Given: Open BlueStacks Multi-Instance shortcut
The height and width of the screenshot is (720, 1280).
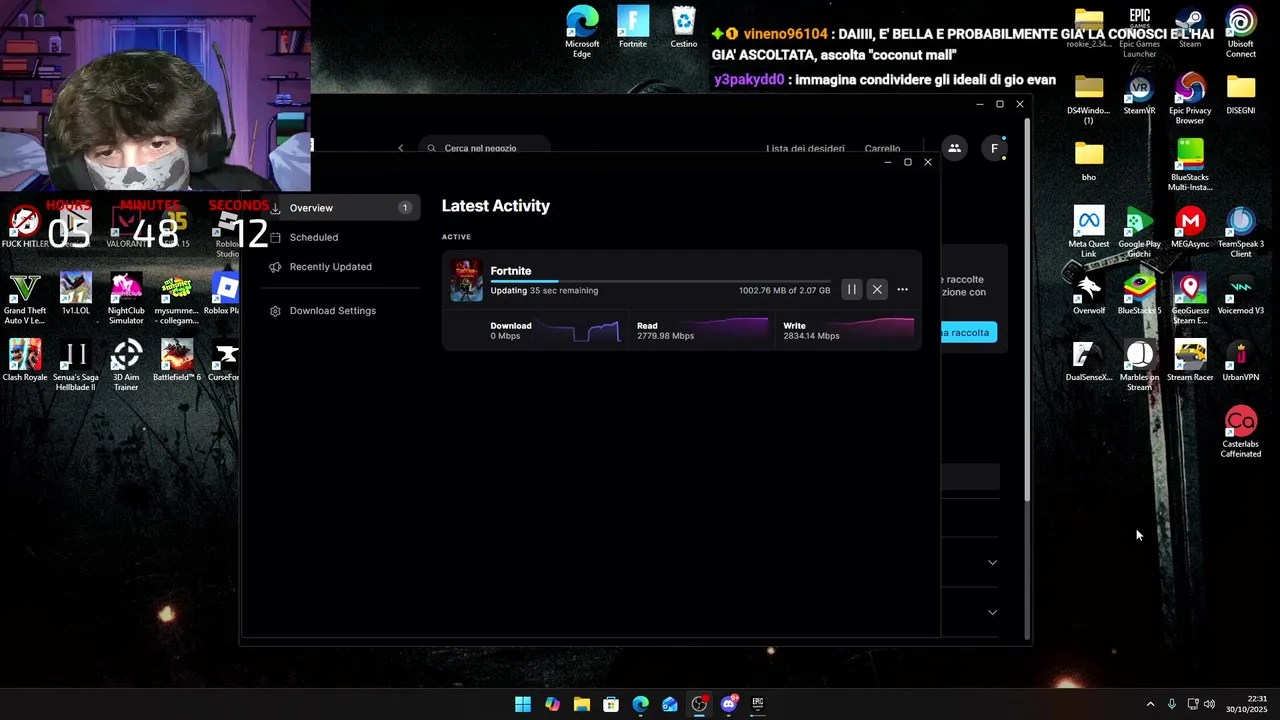Looking at the screenshot, I should pos(1190,166).
